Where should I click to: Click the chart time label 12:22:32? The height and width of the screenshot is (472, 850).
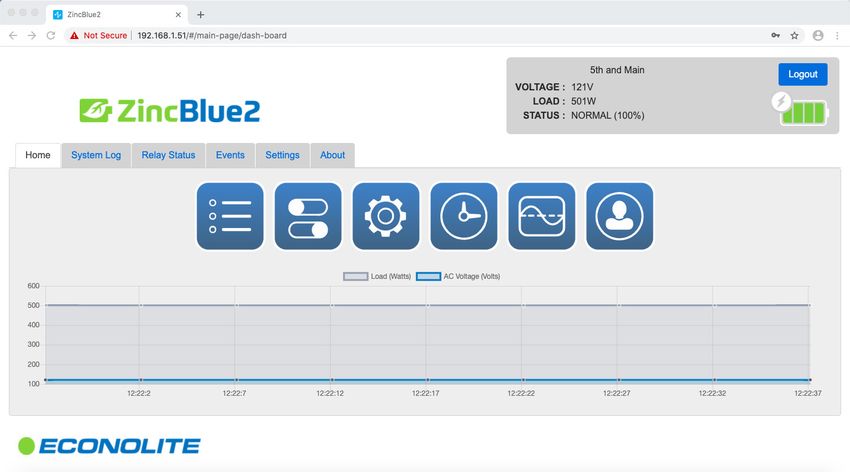click(712, 393)
